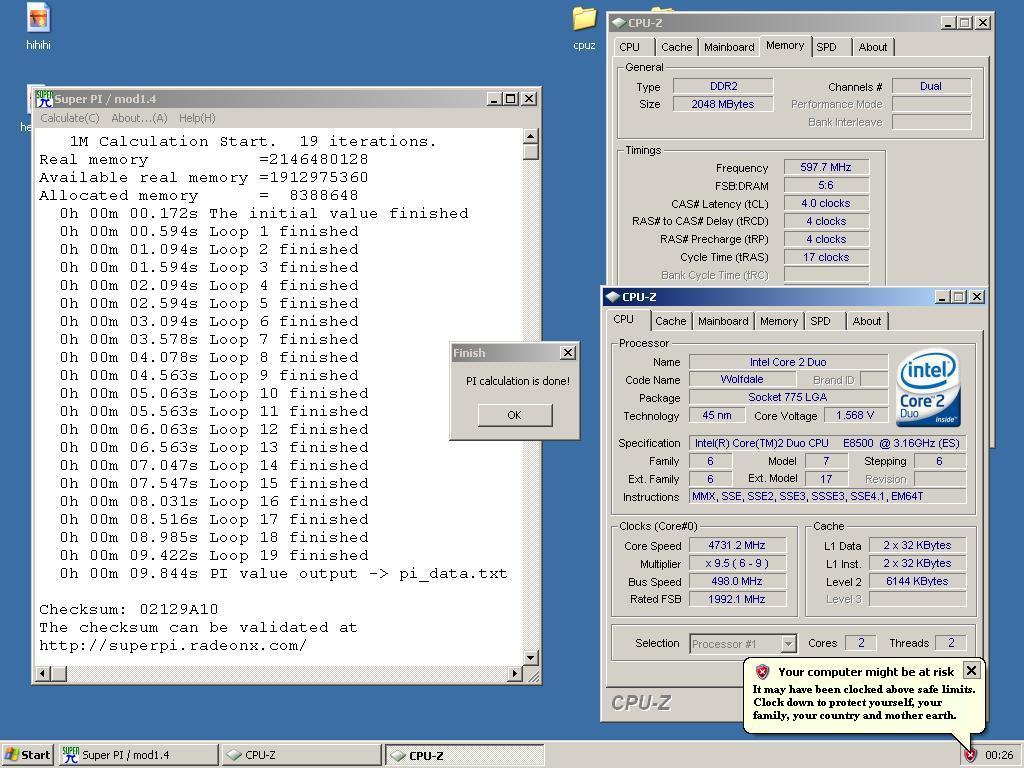
Task: Click the 'Loop 19 finished' line
Action: click(214, 555)
